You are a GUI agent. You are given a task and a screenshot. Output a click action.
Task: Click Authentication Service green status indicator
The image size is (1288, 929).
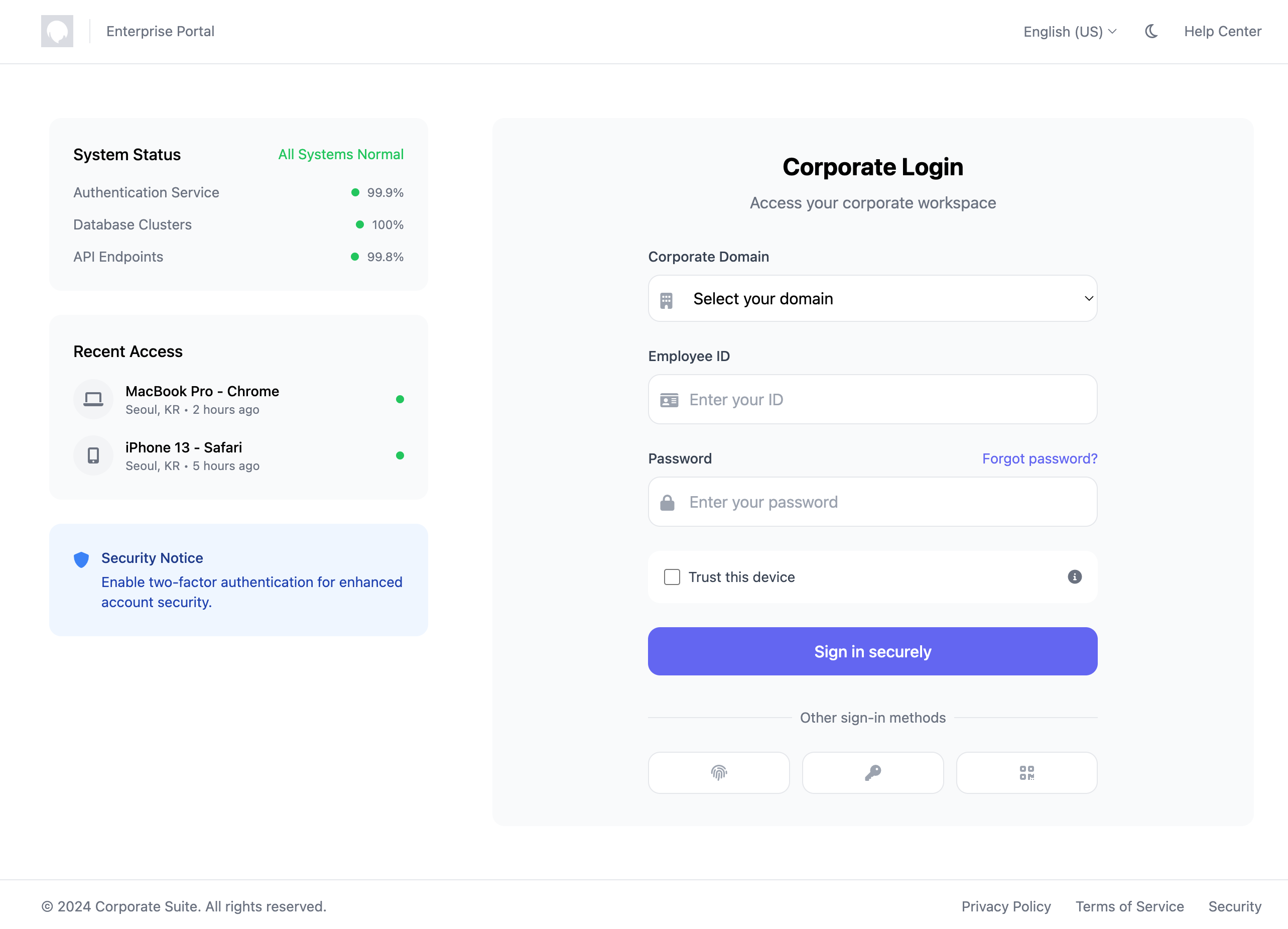point(355,193)
